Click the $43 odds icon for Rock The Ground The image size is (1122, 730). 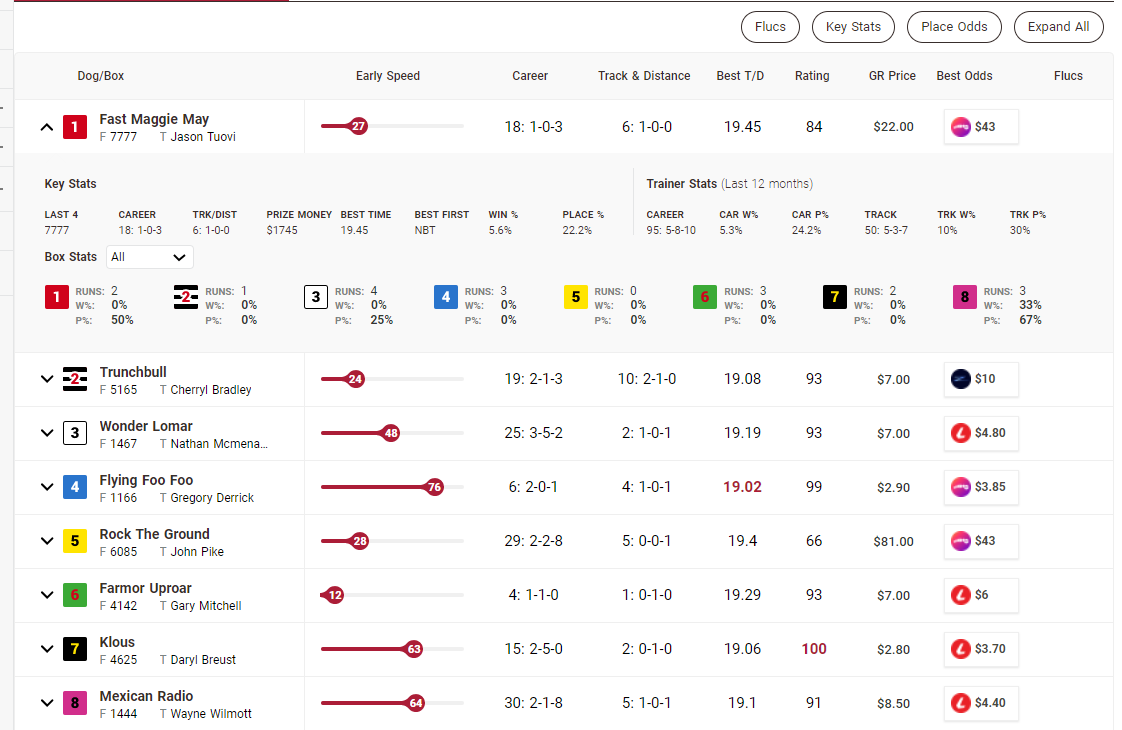tap(980, 541)
